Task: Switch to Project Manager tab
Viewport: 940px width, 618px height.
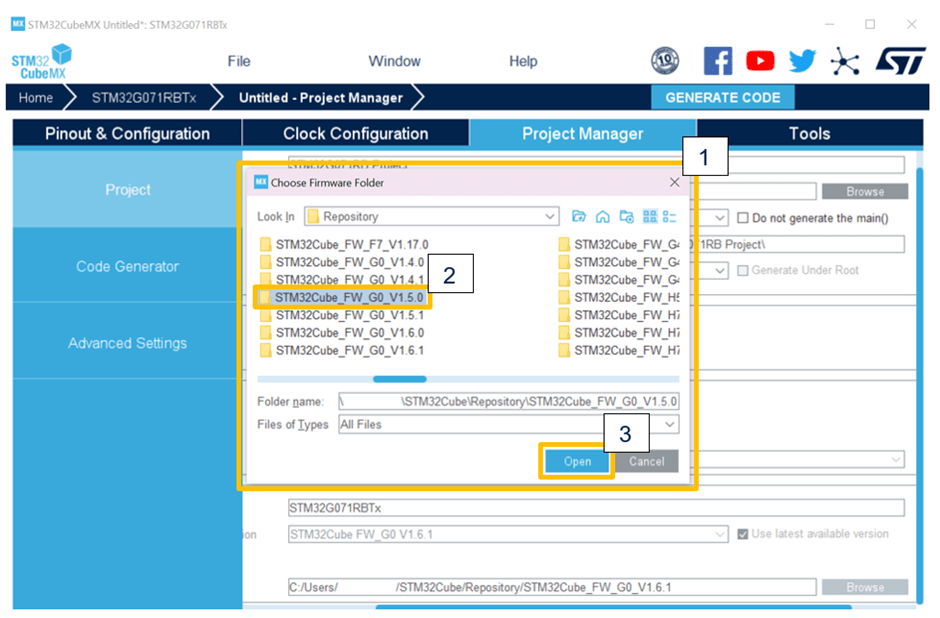Action: pyautogui.click(x=582, y=133)
